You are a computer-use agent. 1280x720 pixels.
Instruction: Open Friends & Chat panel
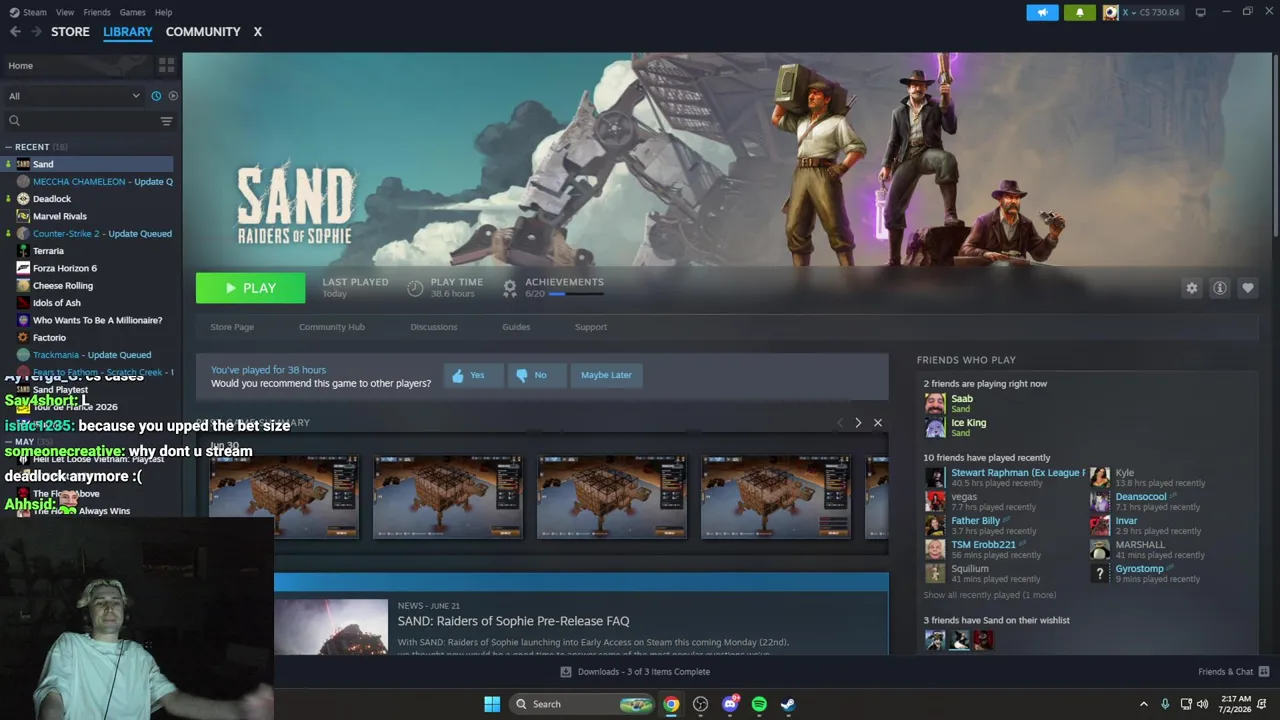click(1233, 672)
